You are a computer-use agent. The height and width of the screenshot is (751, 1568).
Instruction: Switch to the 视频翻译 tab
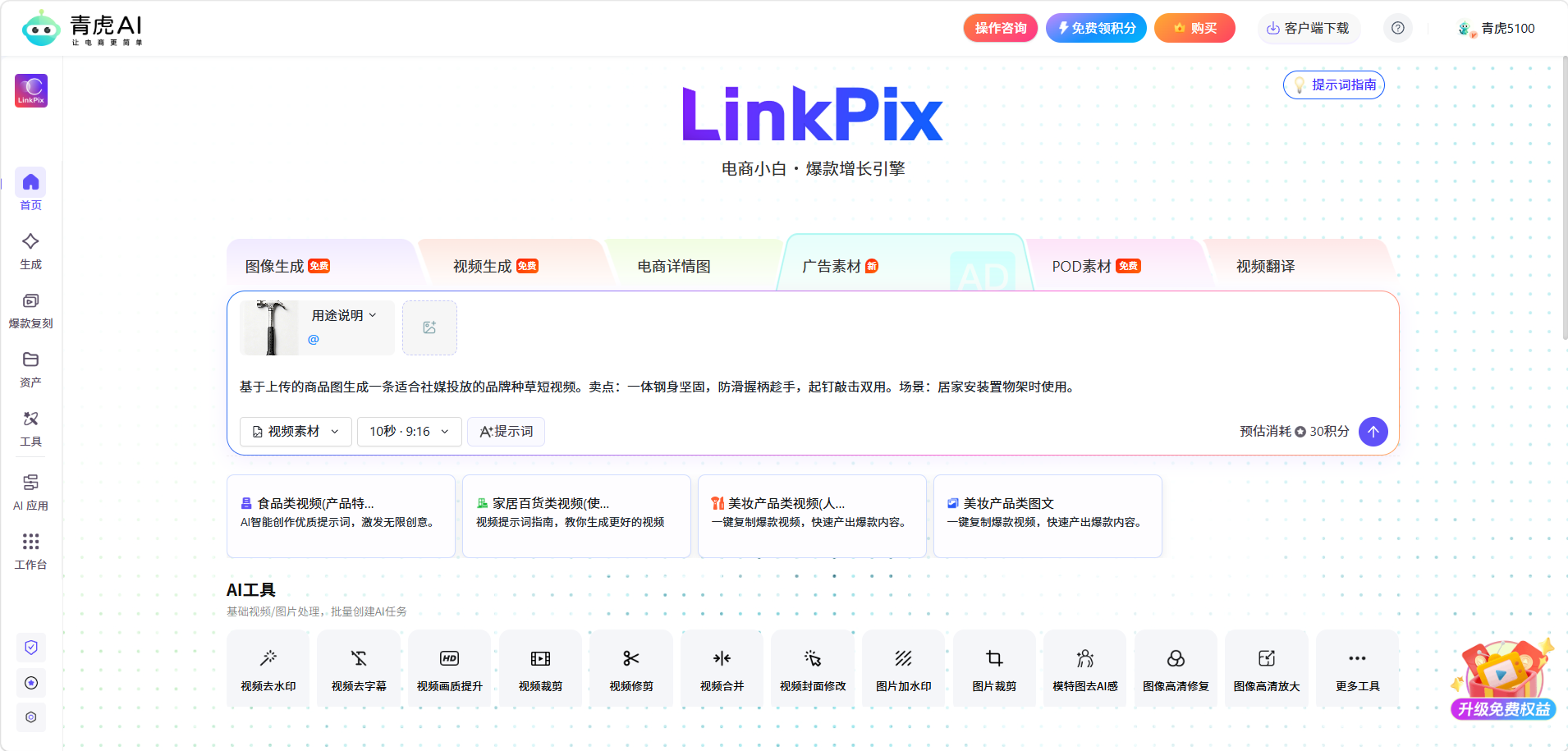(1301, 266)
